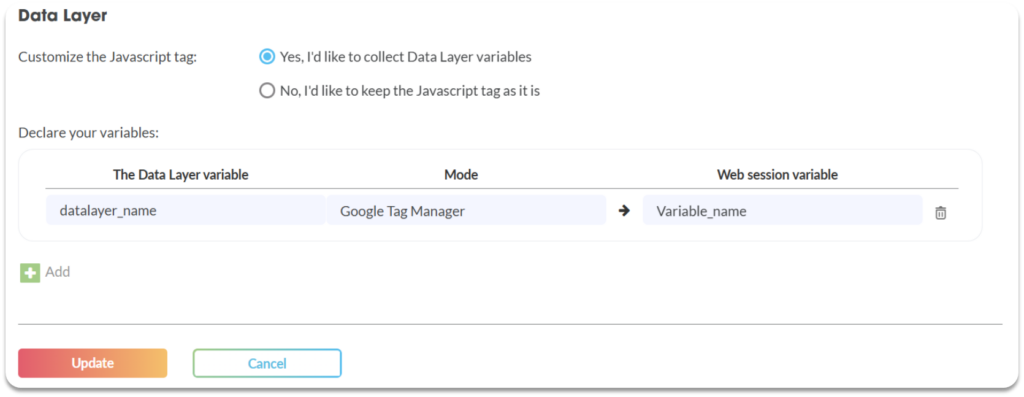Click the Mode column header
The image size is (1024, 397).
tap(461, 174)
